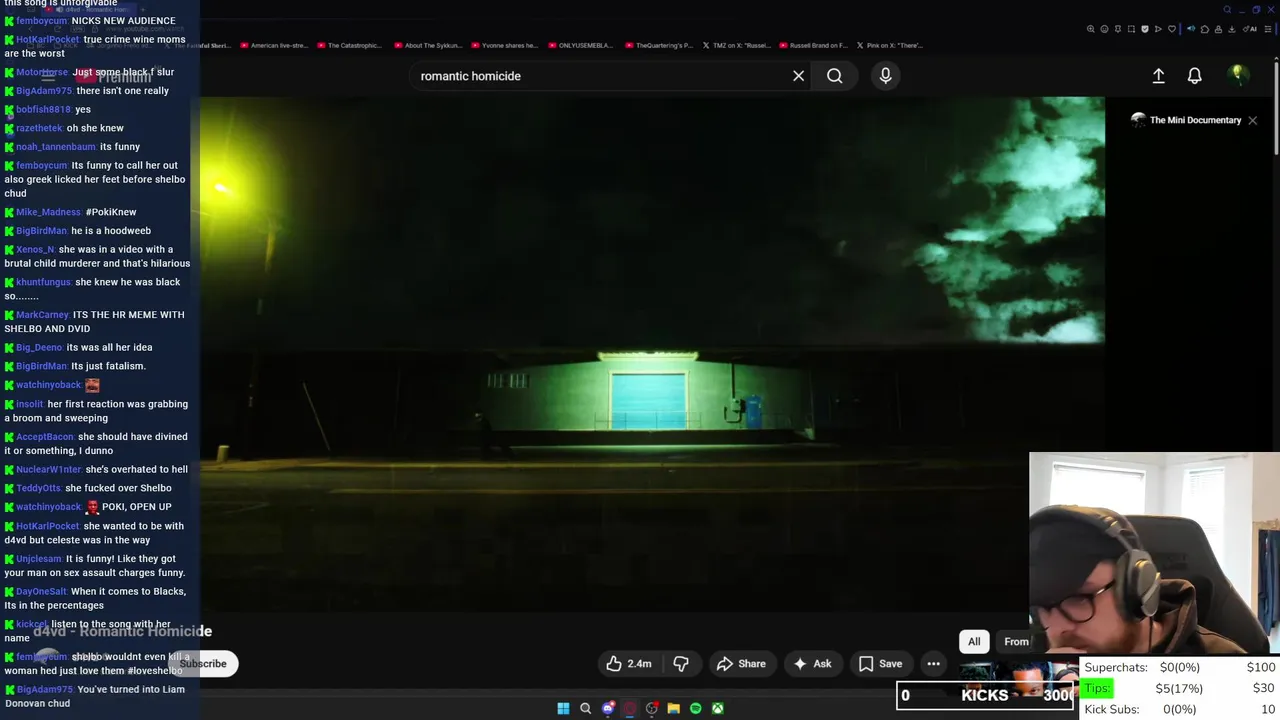Screen dimensions: 1280x720
Task: Open the three-dot more actions menu
Action: pos(933,664)
